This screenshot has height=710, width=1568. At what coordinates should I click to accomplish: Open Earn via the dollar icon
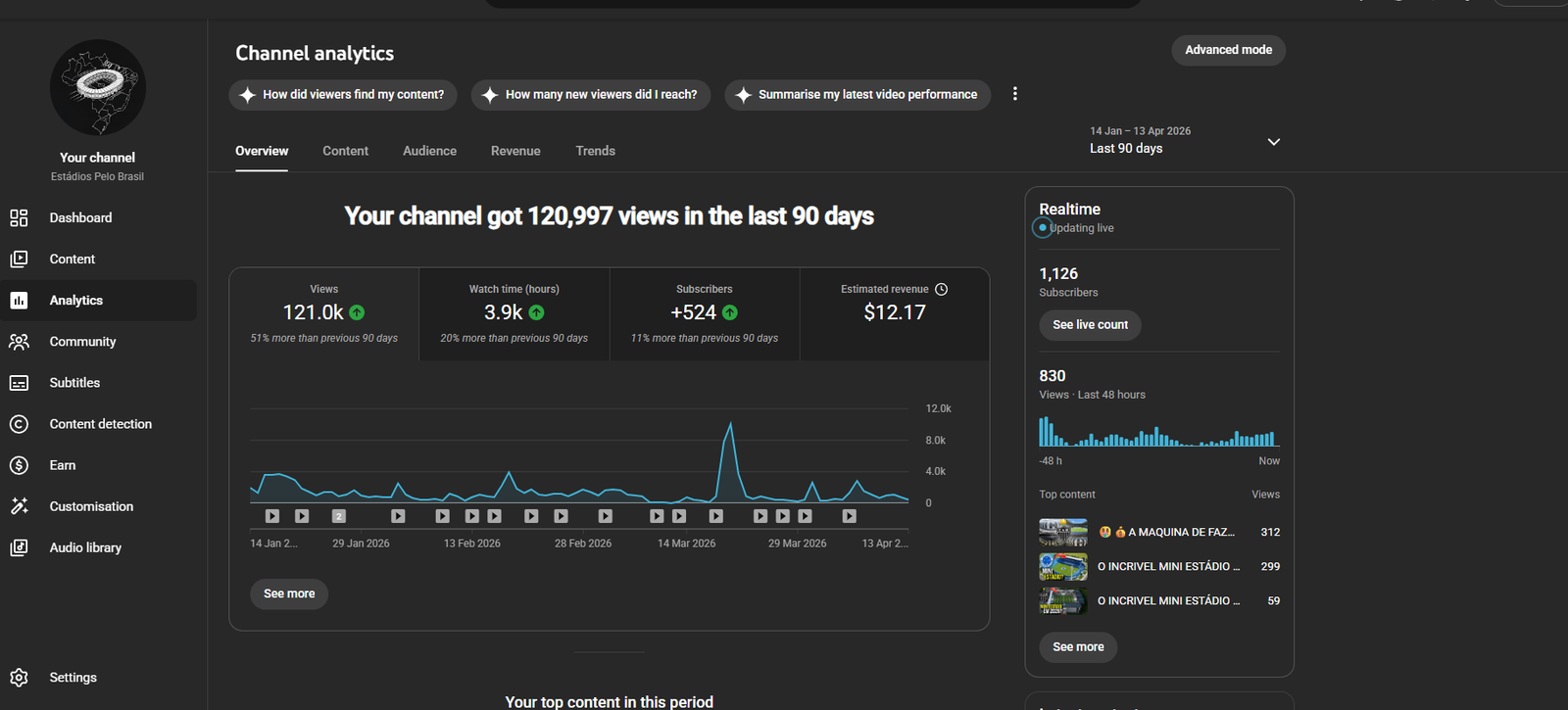point(19,465)
